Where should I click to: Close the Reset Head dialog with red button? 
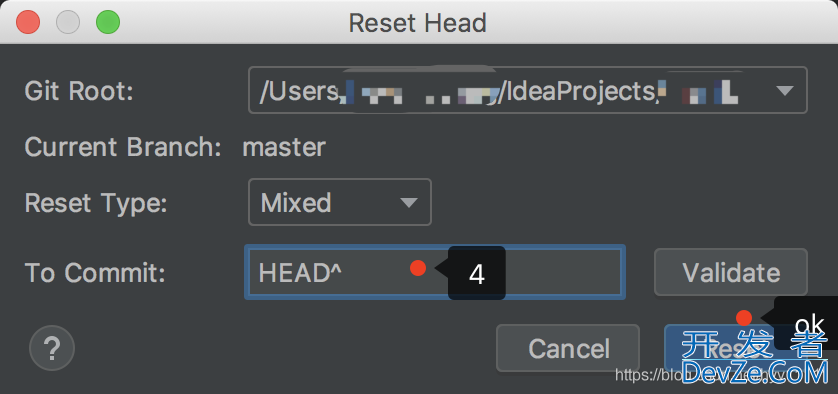pyautogui.click(x=28, y=22)
